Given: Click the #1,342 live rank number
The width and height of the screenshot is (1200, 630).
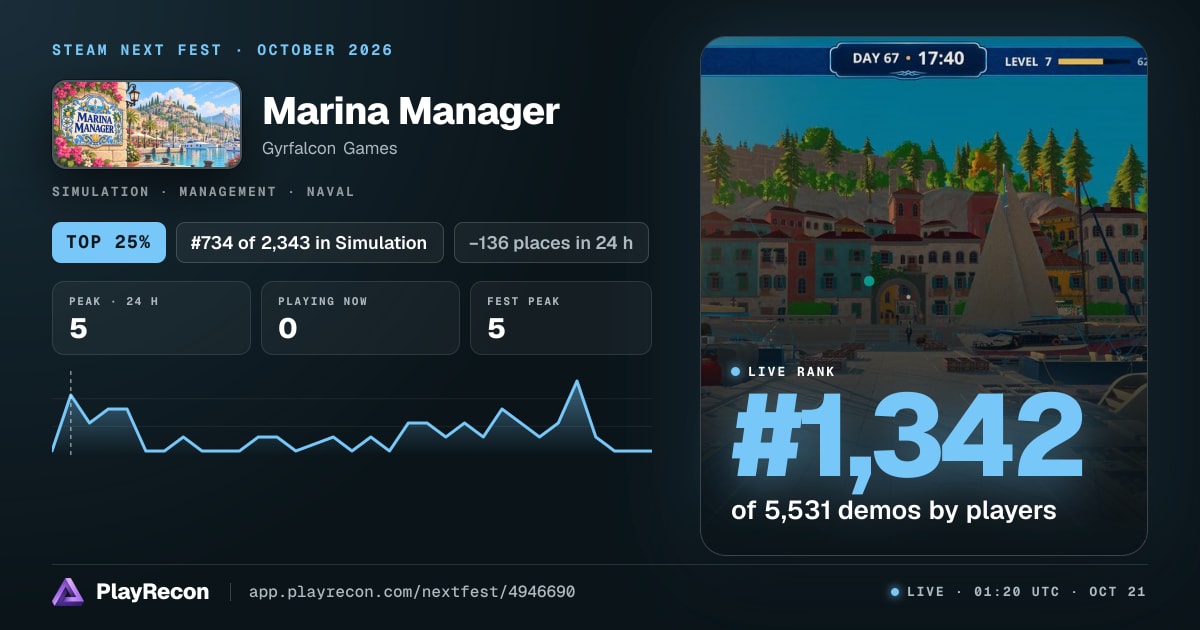Looking at the screenshot, I should click(x=908, y=437).
